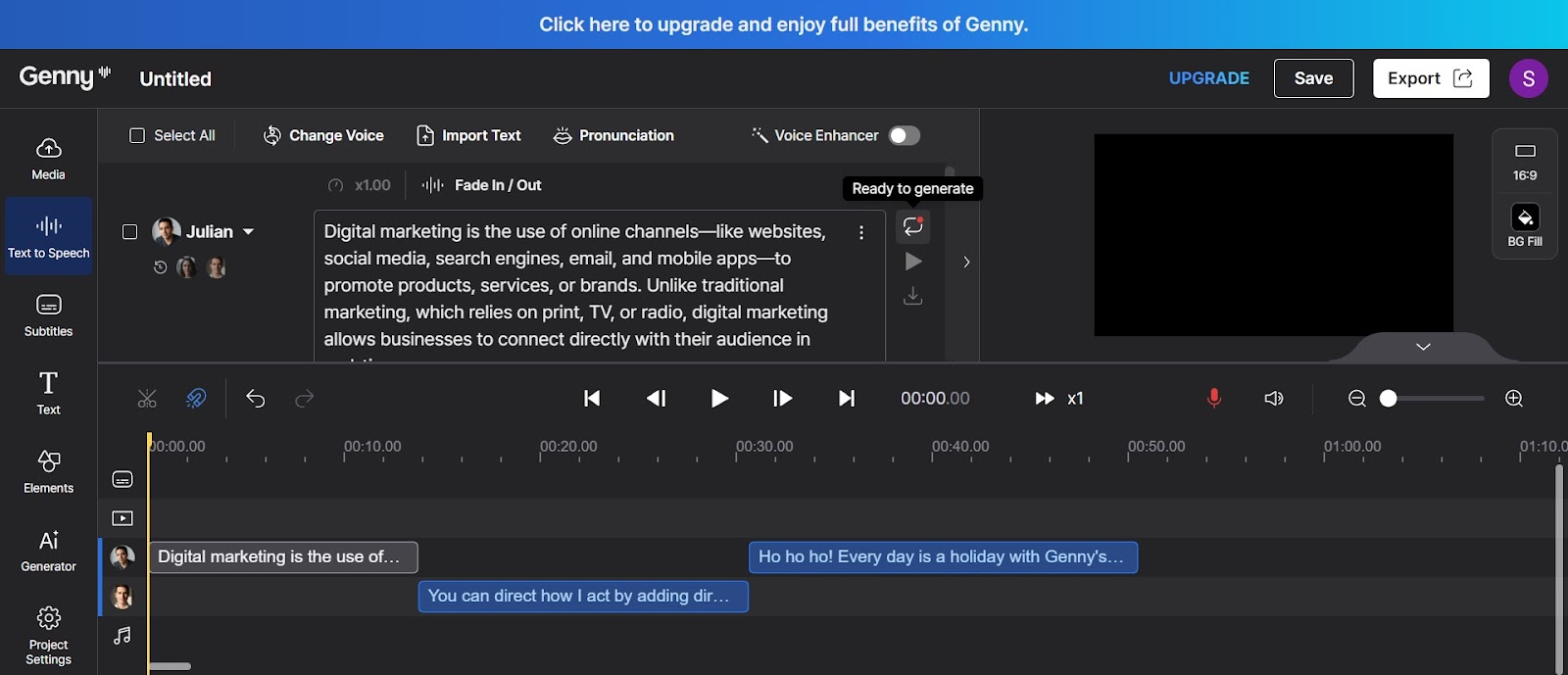Change playback speed x1

[x=1059, y=399]
